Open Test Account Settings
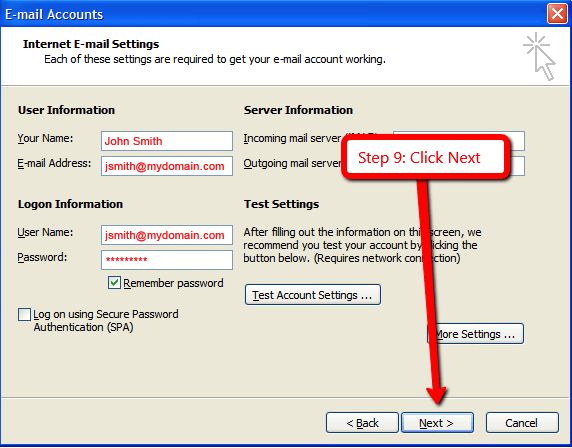 (x=313, y=295)
